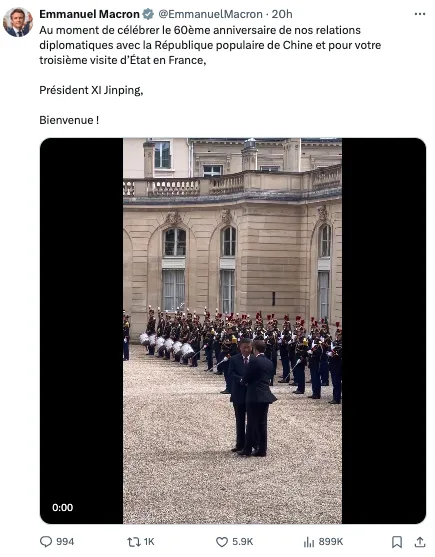Viewport: 435px width, 557px height.
Task: Click the retweet arrows icon
Action: 134,542
